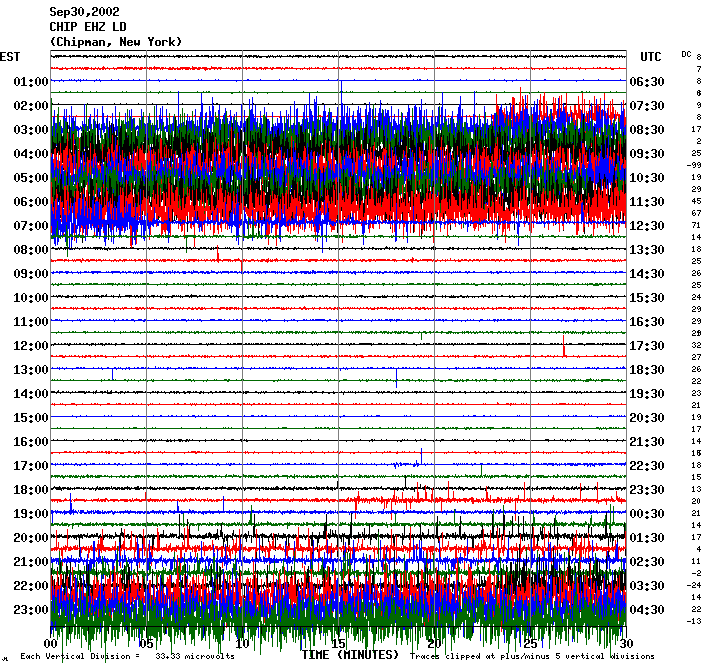Screen dimensions: 706x670
Task: Select the EST time label "22:00"
Action: 31,586
